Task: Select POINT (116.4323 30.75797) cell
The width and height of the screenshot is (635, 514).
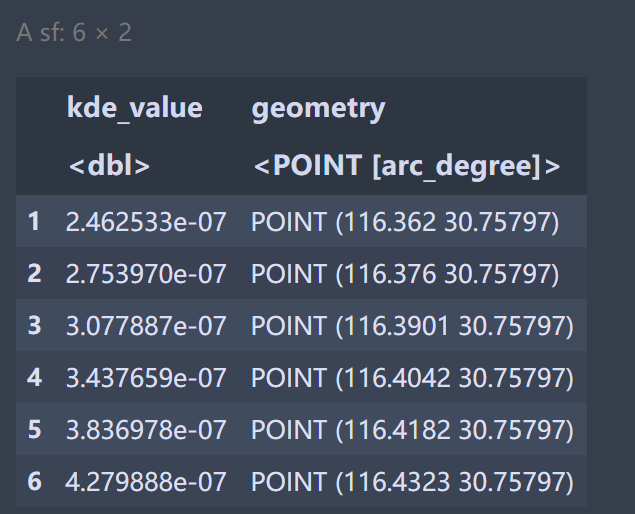Action: 412,481
